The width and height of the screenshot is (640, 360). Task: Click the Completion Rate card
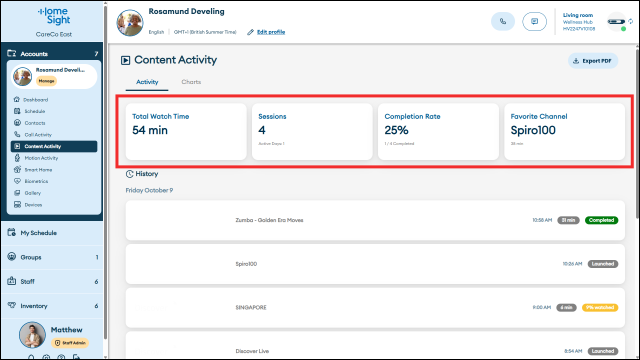point(438,131)
